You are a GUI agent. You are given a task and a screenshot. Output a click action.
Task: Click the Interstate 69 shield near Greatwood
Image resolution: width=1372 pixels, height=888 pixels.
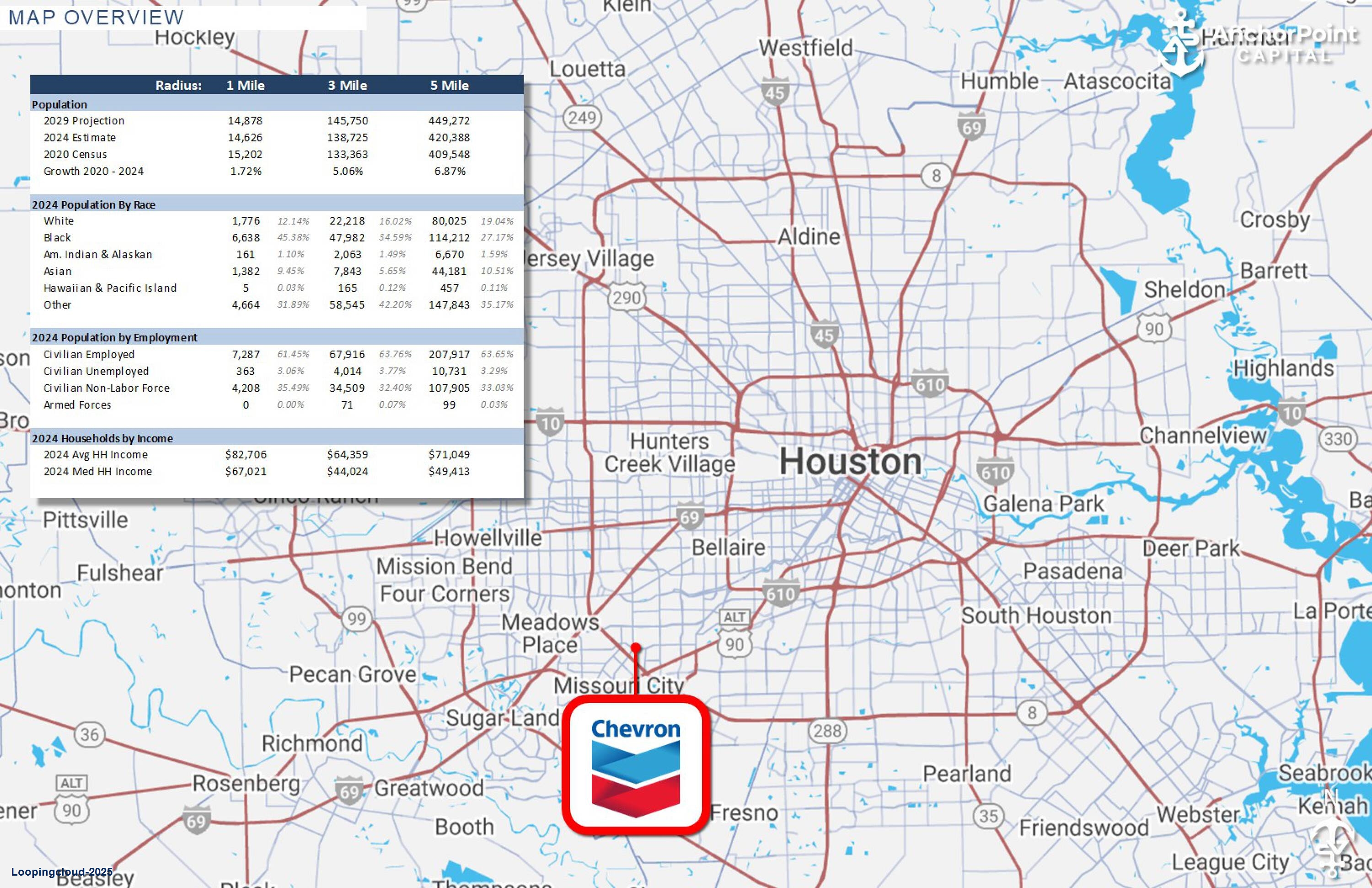349,791
